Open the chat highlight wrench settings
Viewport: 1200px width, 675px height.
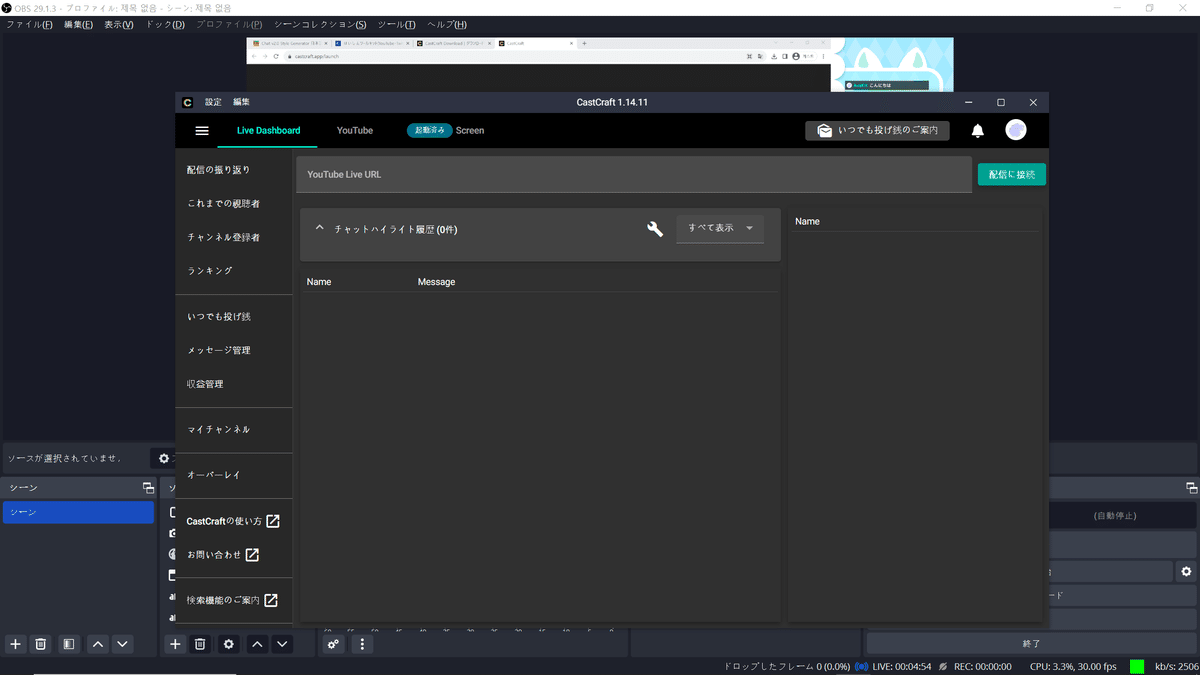click(x=655, y=229)
